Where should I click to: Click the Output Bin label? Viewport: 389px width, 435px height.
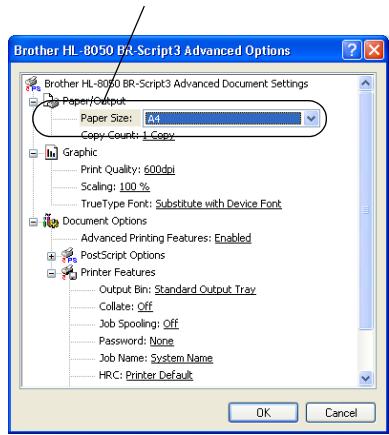126,290
